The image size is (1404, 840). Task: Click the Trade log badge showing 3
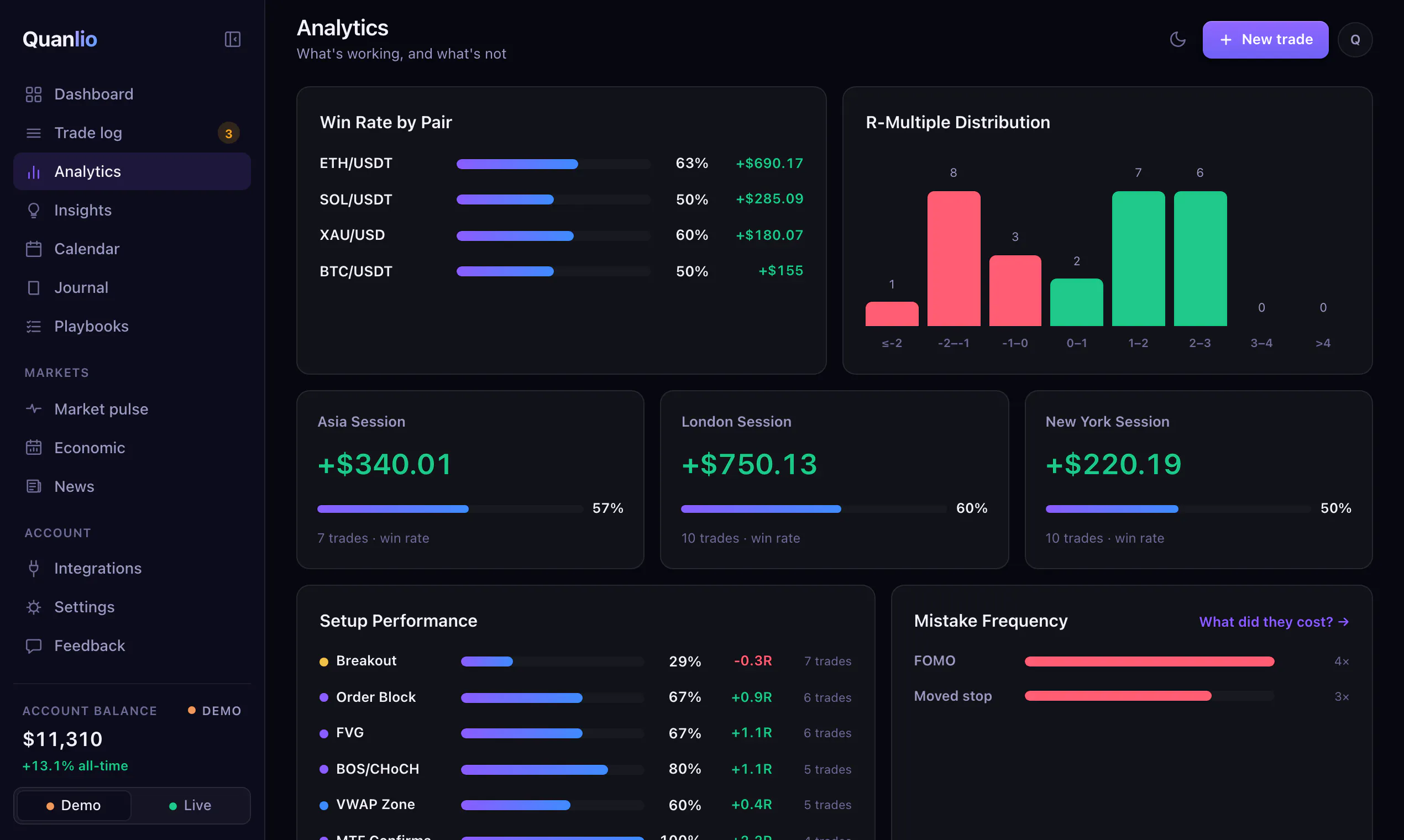click(x=229, y=134)
